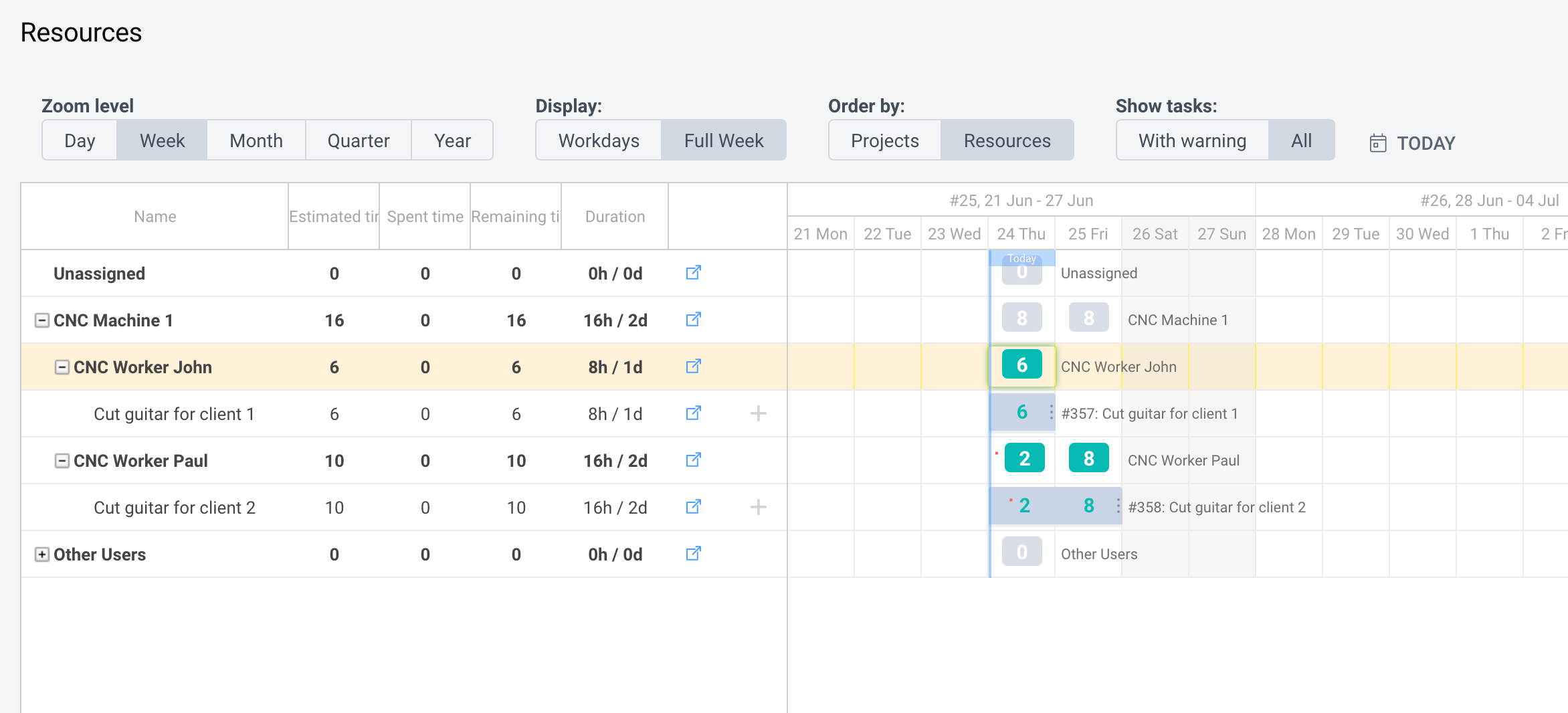Click the Spent time column header

(425, 217)
